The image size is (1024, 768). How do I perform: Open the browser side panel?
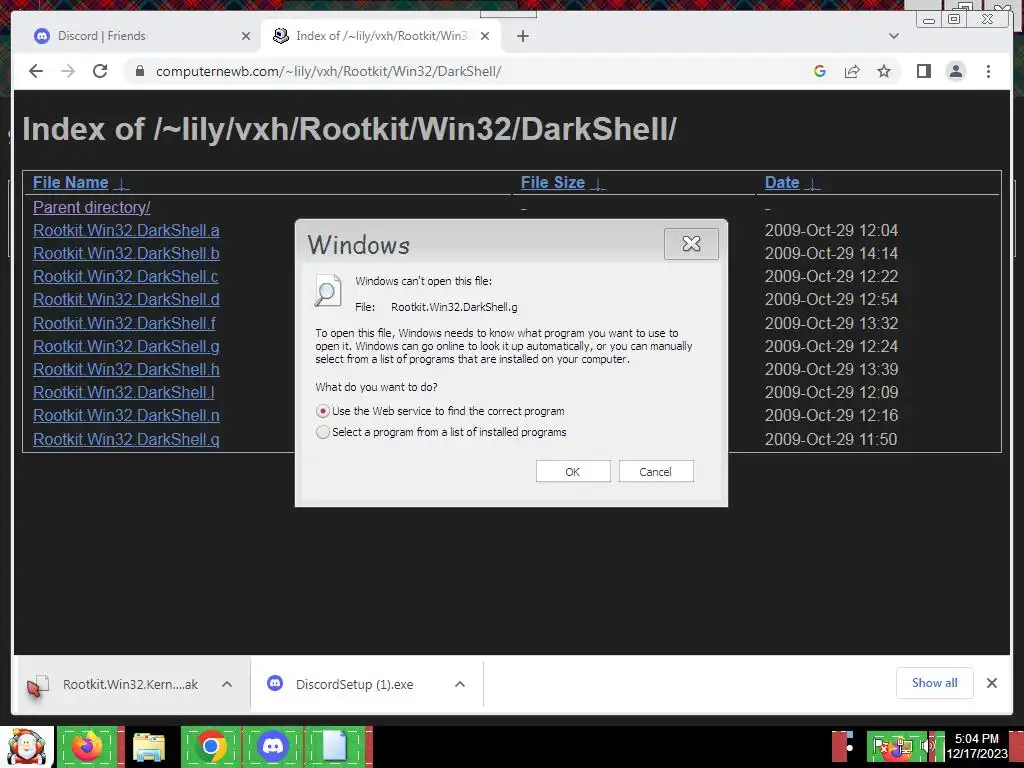click(923, 71)
